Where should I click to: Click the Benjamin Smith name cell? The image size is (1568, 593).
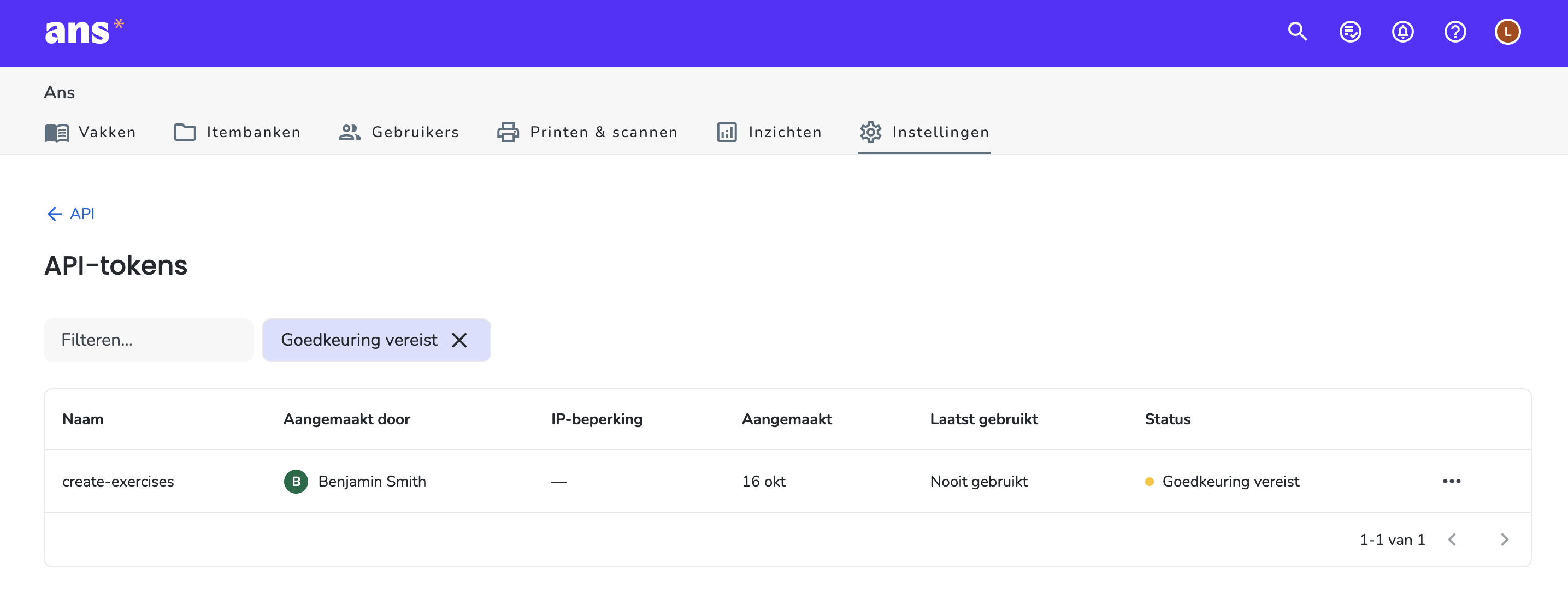pos(372,481)
